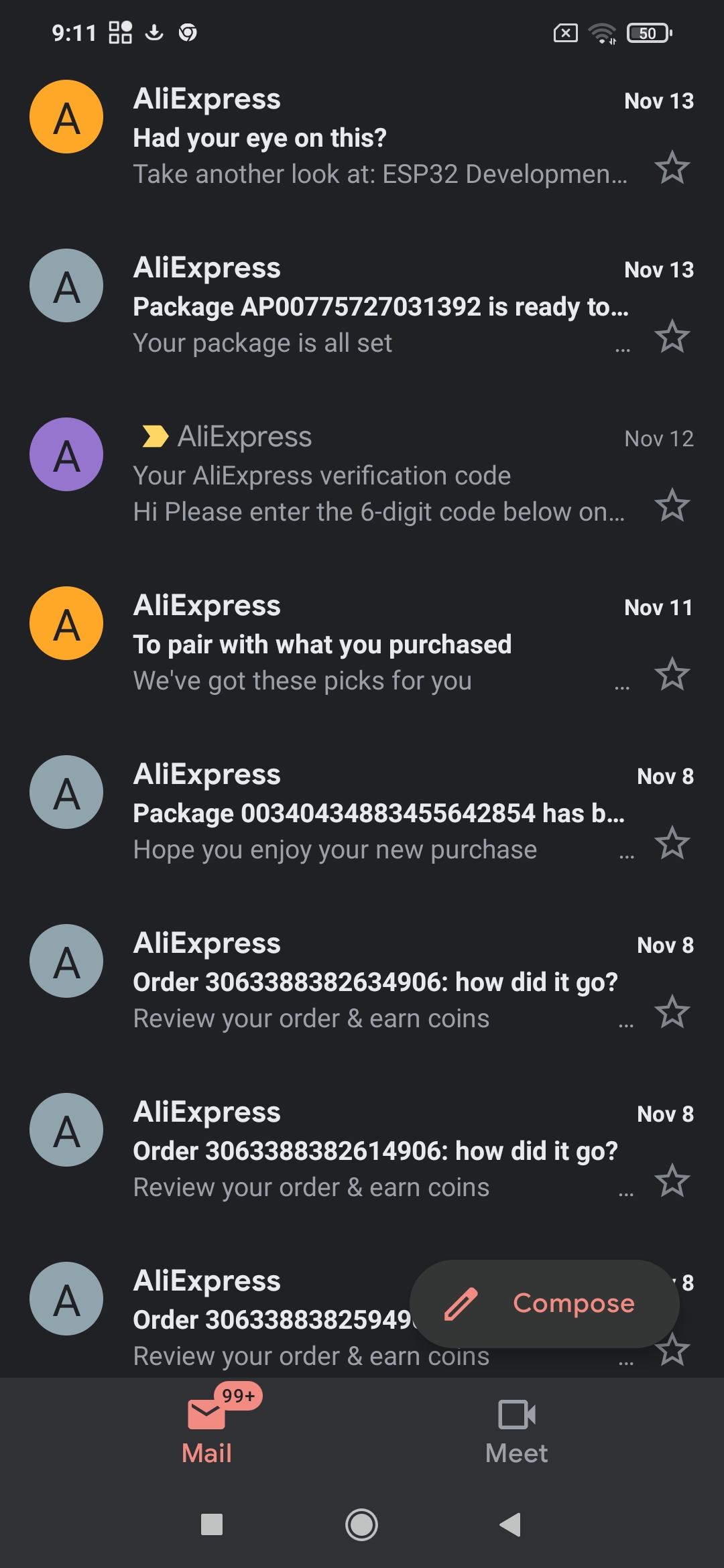Star the 'To pair with what you purchased' email
The width and height of the screenshot is (724, 1568).
[x=672, y=674]
